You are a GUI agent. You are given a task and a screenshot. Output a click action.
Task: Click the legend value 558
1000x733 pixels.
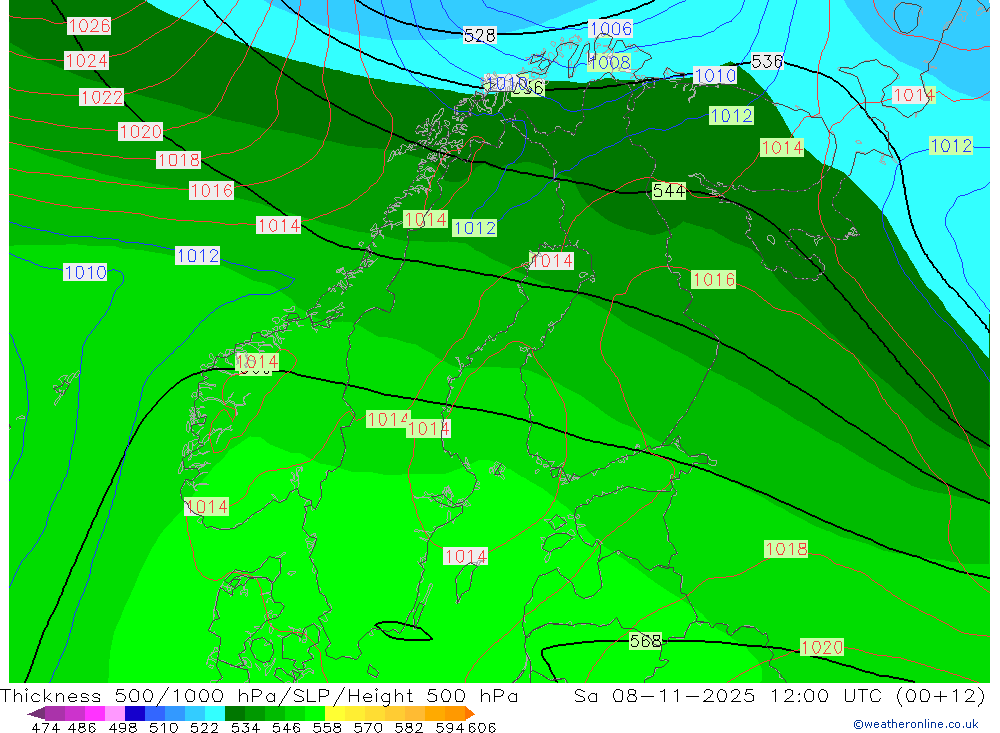327,727
